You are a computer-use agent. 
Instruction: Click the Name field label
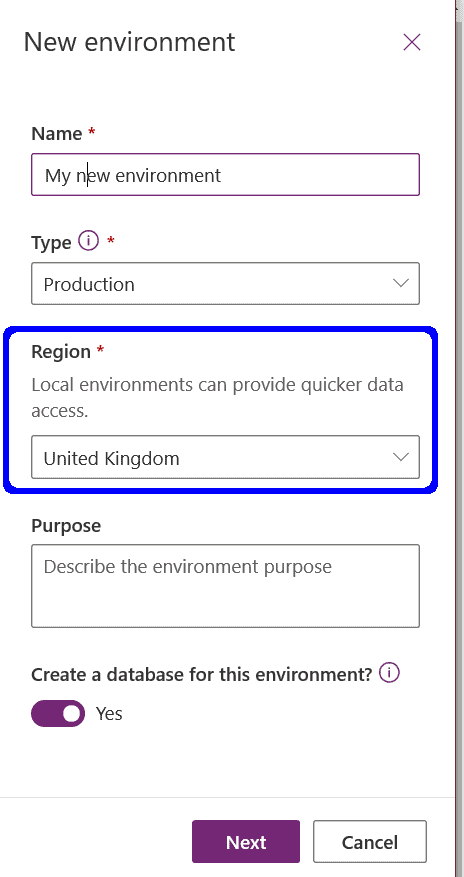(x=56, y=134)
